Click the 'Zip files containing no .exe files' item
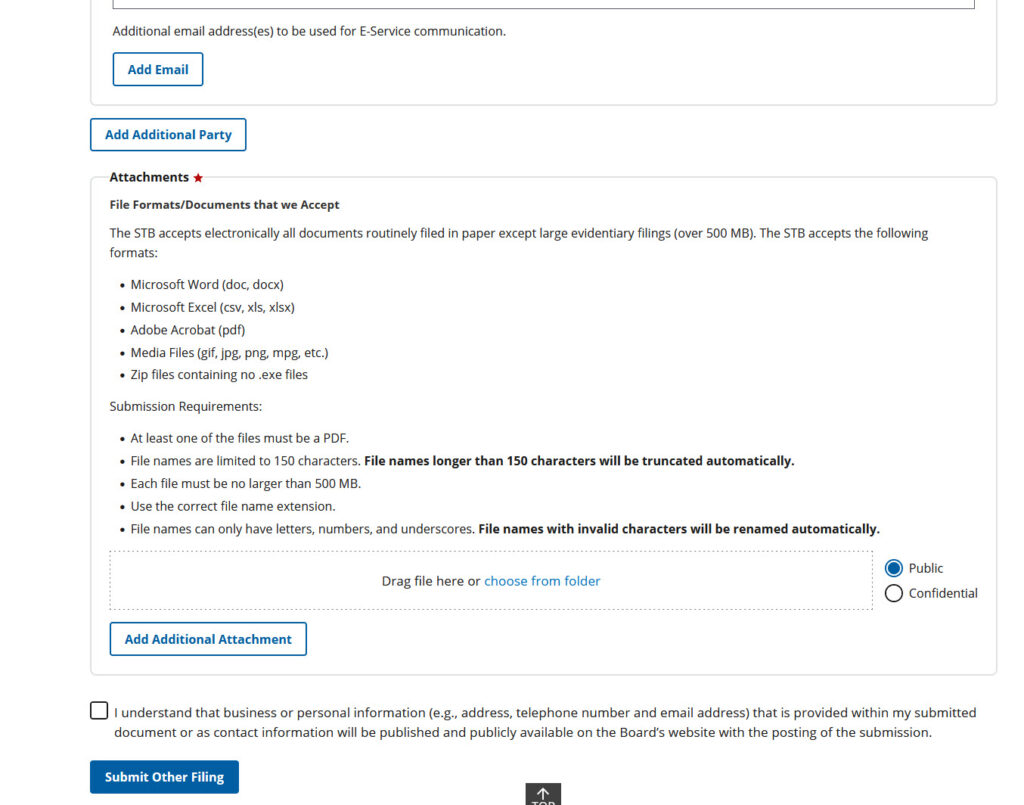The width and height of the screenshot is (1024, 805). pyautogui.click(x=219, y=375)
